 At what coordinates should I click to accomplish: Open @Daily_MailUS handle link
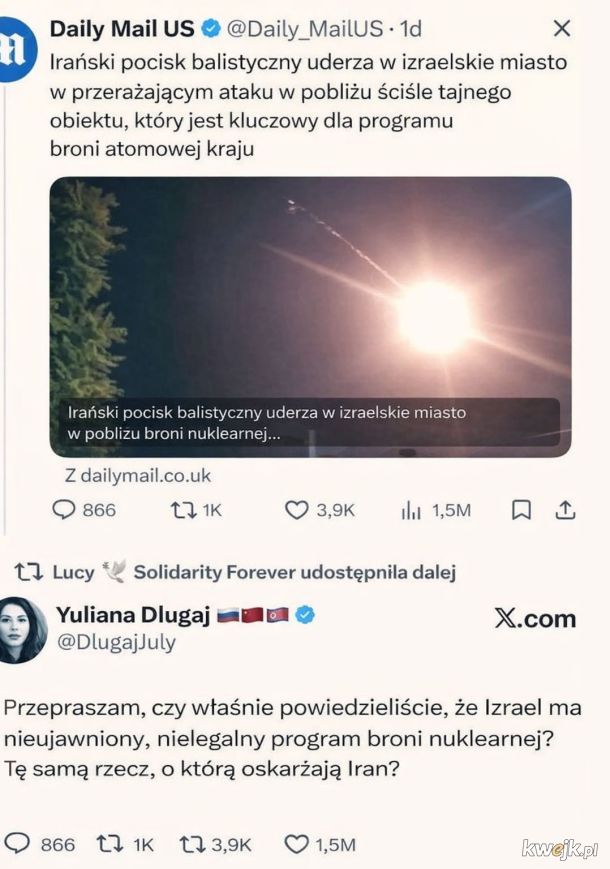pos(305,29)
